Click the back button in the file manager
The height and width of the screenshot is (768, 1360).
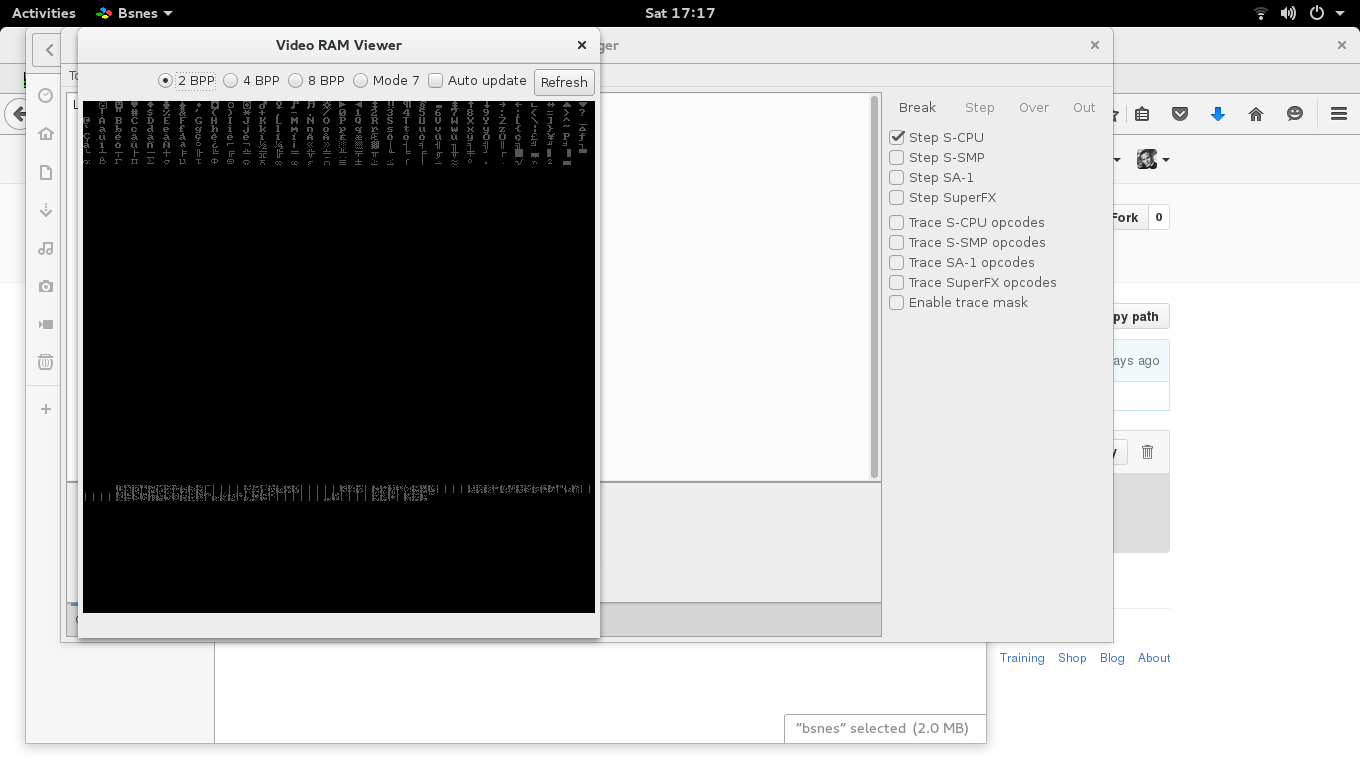click(x=48, y=49)
